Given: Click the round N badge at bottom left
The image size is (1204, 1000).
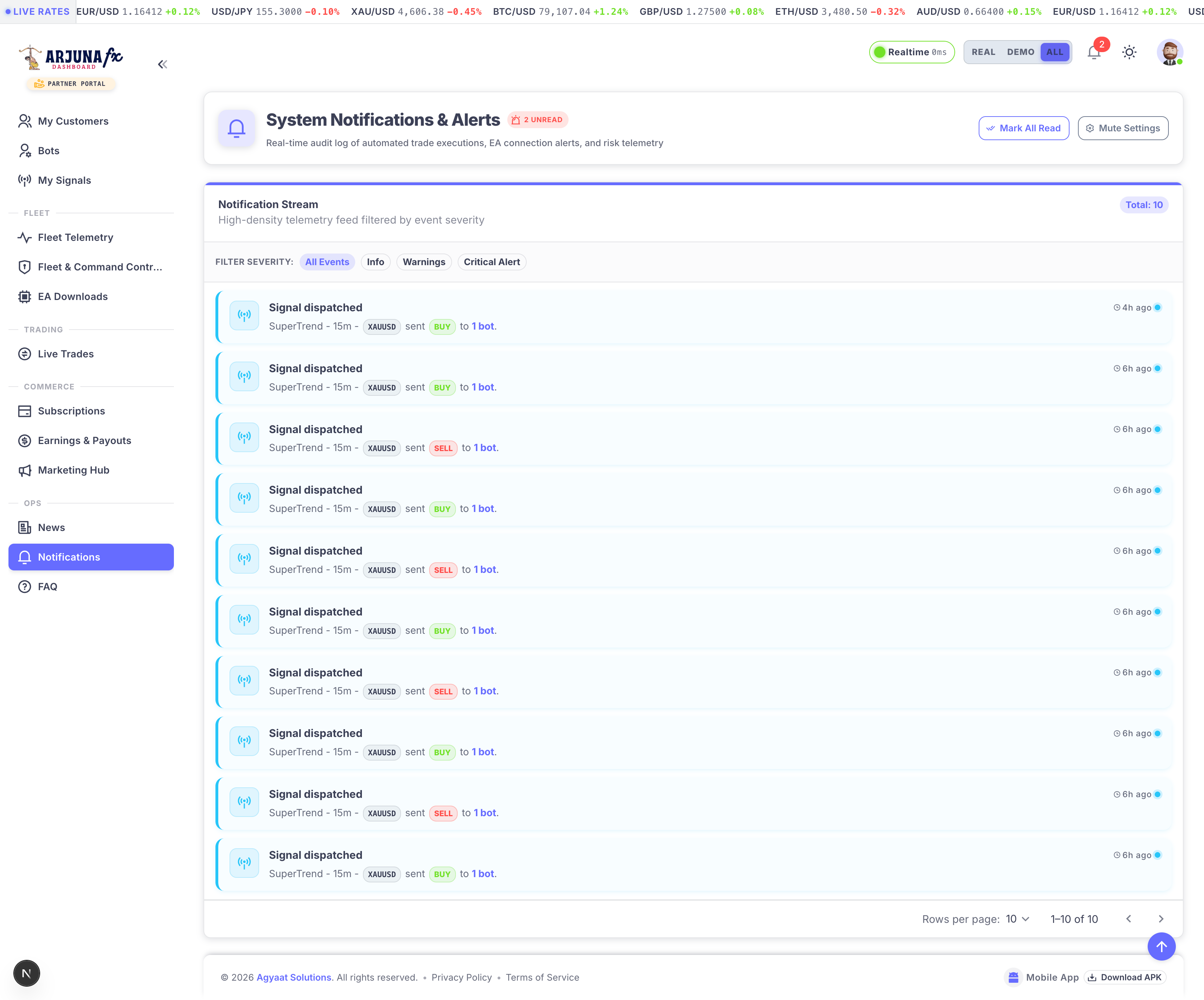Looking at the screenshot, I should click(26, 973).
